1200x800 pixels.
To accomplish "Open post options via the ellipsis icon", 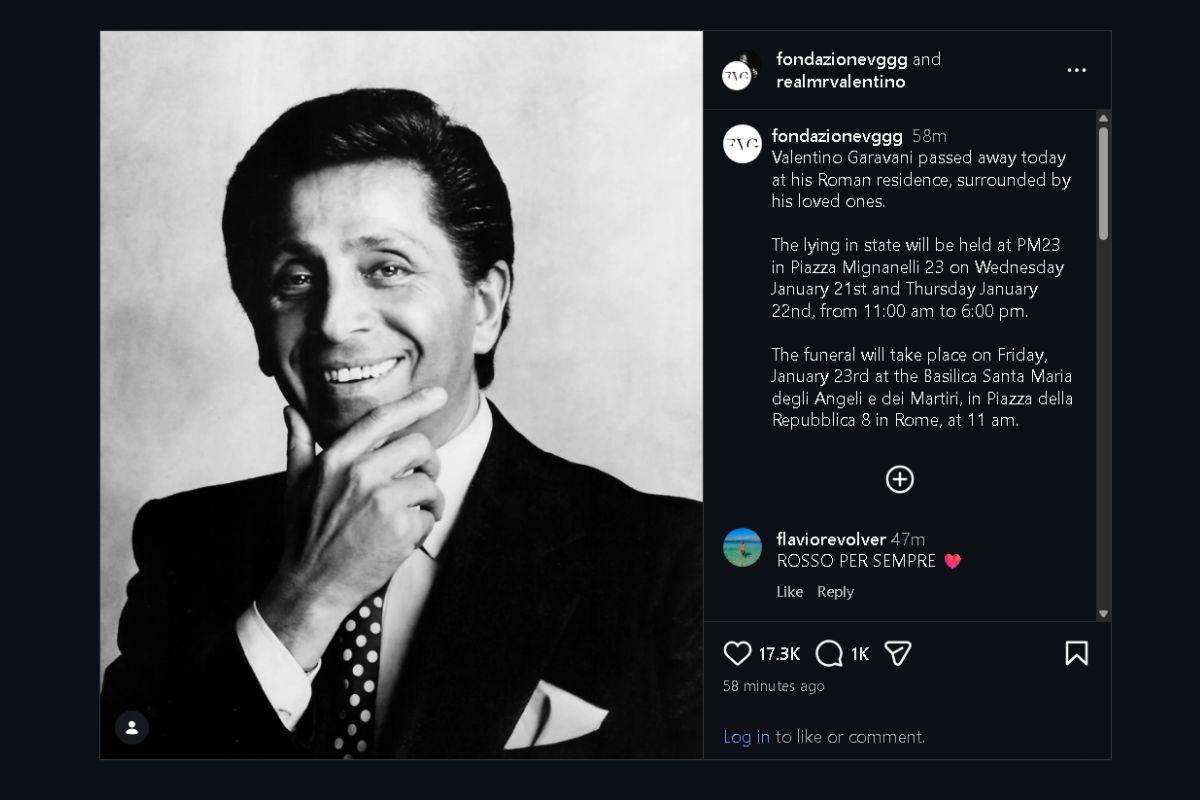I will click(1076, 69).
